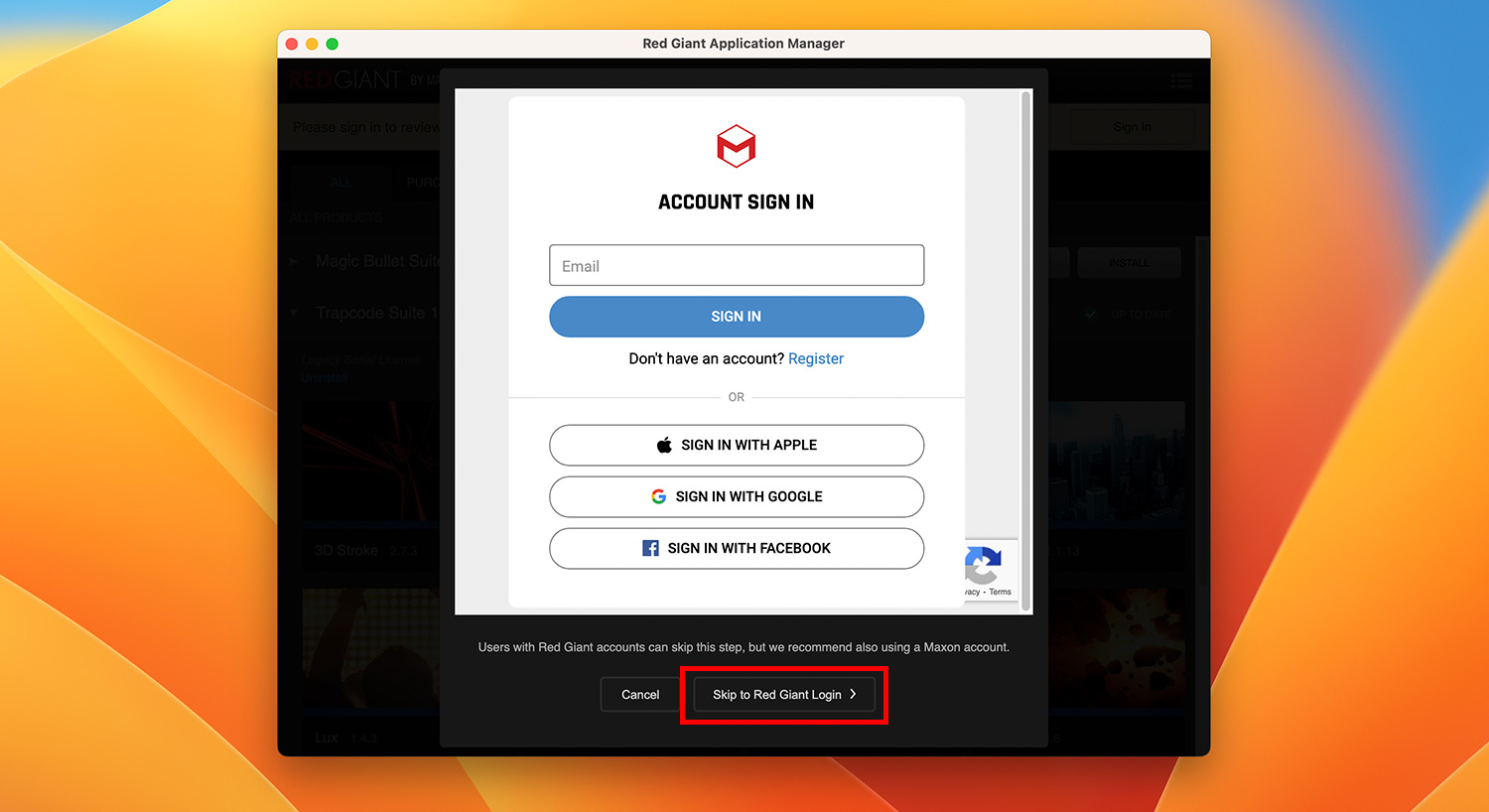1489x812 pixels.
Task: Expand the Magic Bullet Suite row
Action: (x=294, y=261)
